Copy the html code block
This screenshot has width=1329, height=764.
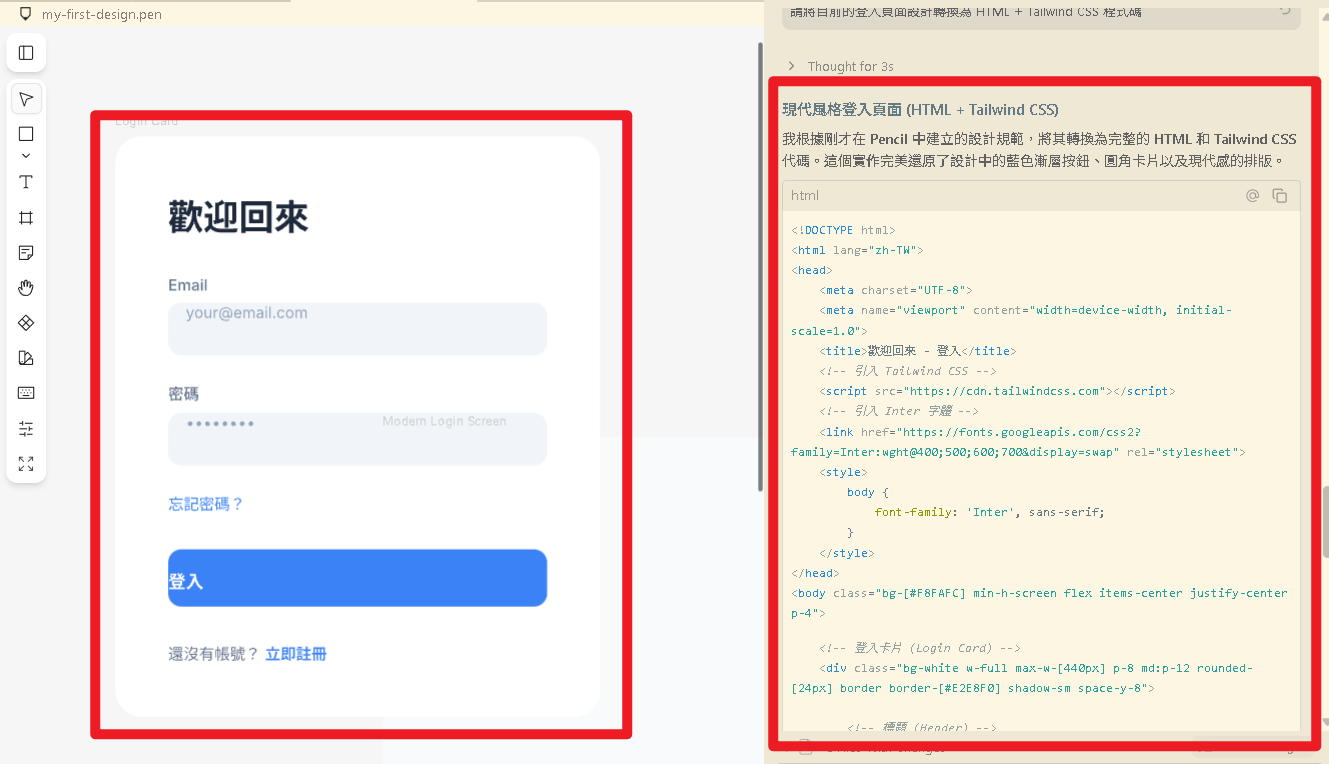(x=1279, y=196)
